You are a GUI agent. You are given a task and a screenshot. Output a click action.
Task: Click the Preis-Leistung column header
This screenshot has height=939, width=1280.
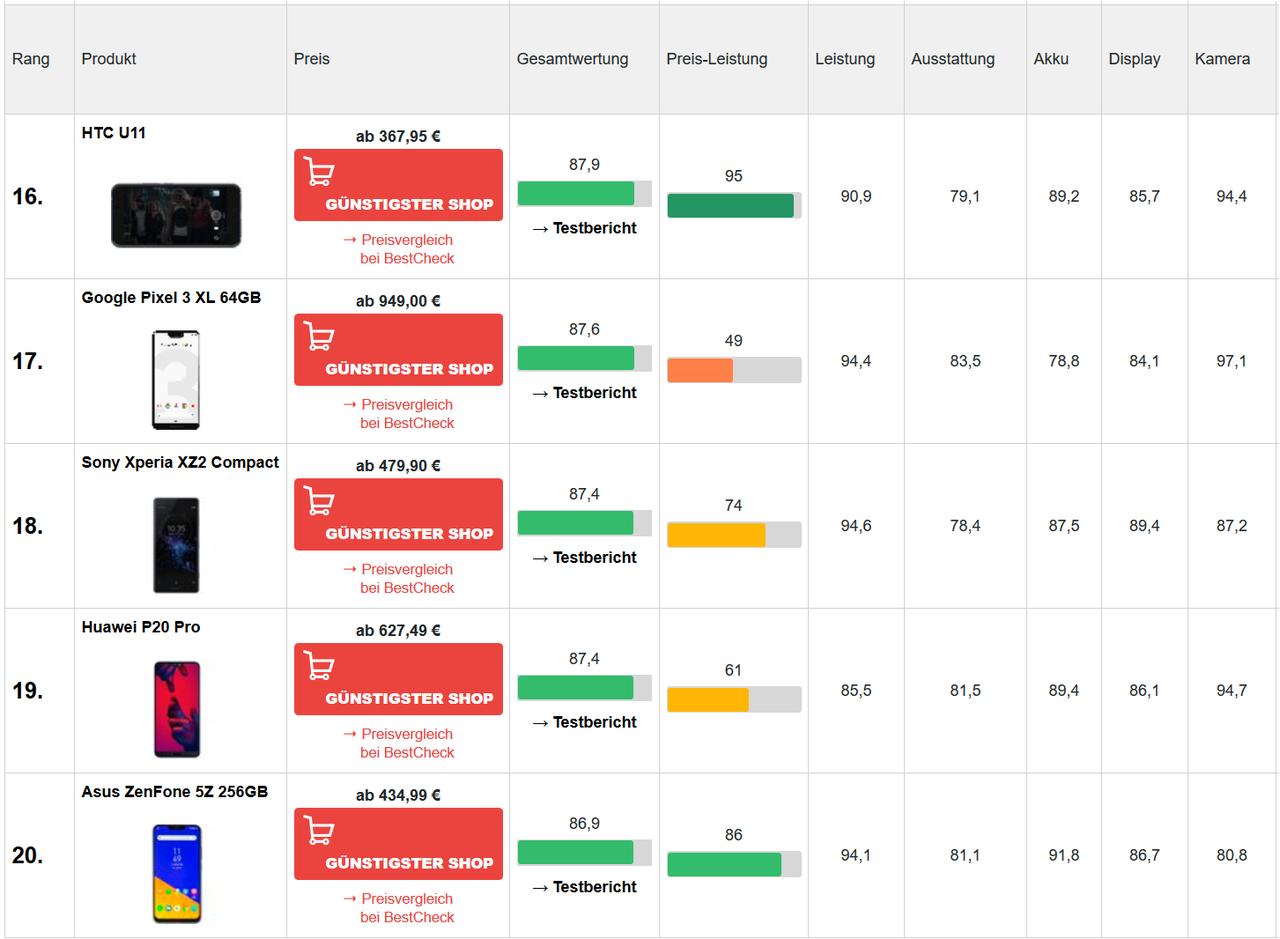click(x=717, y=59)
